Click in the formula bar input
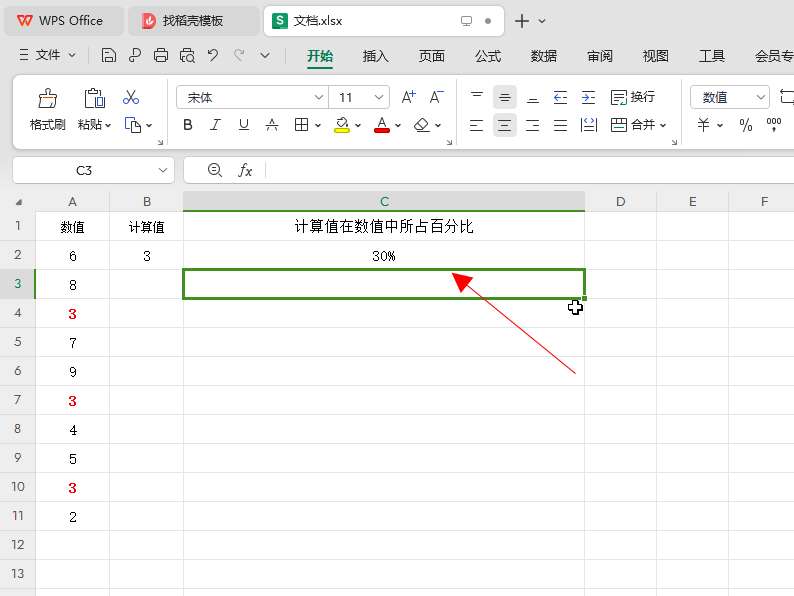Screen dimensions: 794x596 [x=529, y=170]
